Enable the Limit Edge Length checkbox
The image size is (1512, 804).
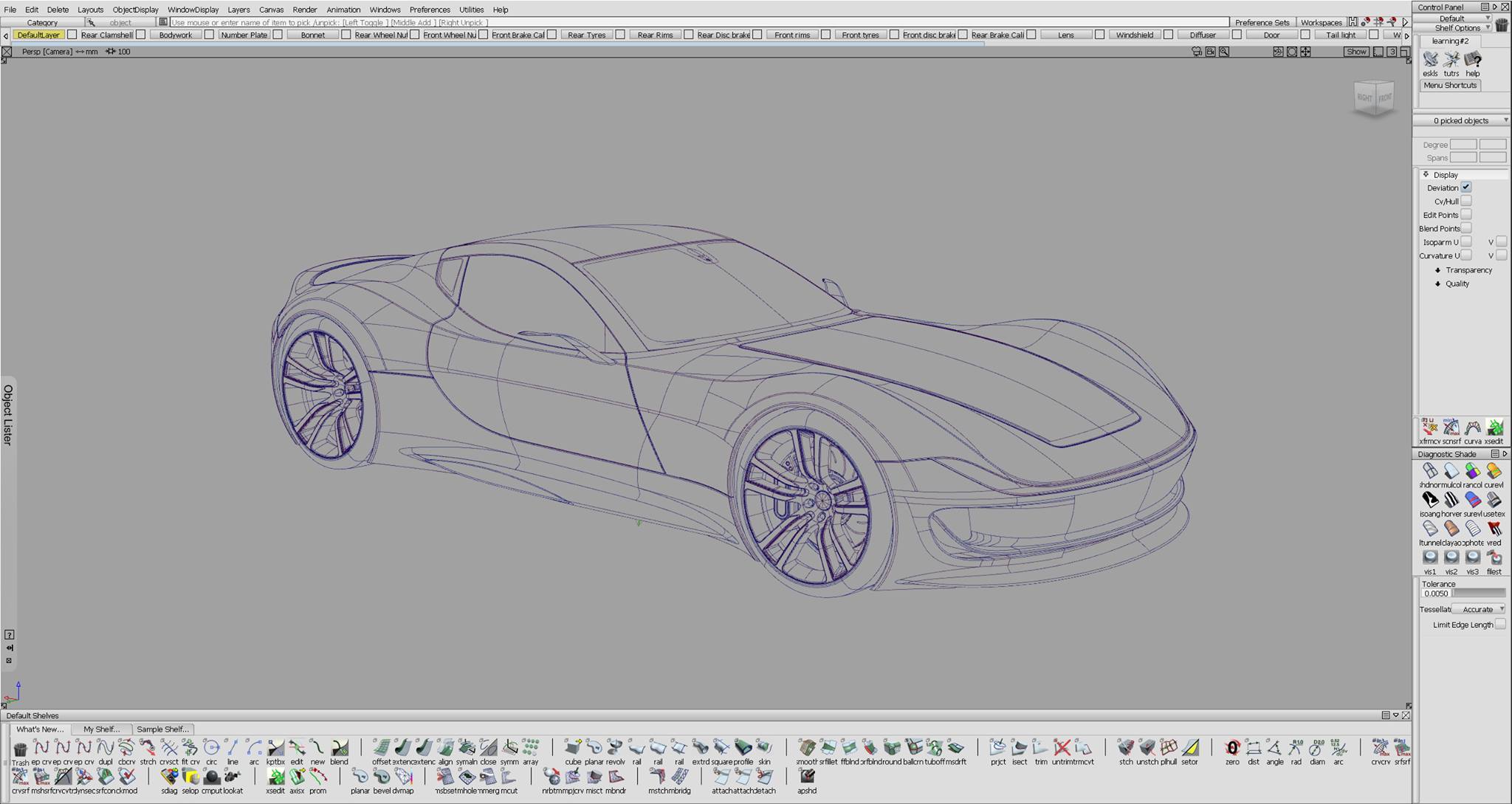pyautogui.click(x=1500, y=625)
